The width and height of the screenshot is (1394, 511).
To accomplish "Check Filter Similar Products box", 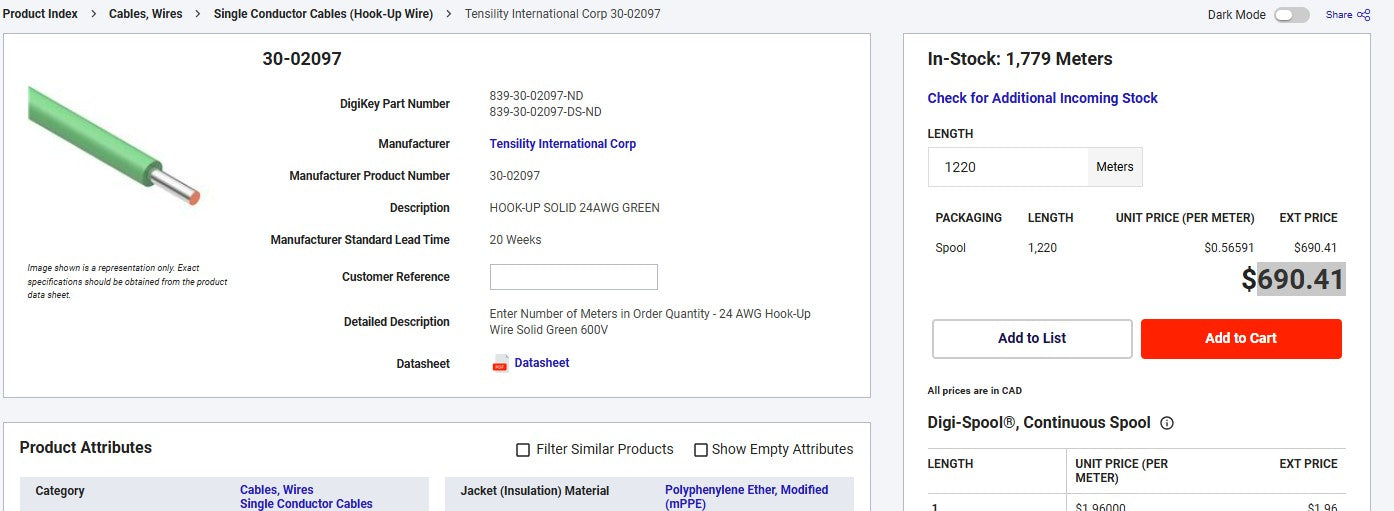I will [523, 450].
